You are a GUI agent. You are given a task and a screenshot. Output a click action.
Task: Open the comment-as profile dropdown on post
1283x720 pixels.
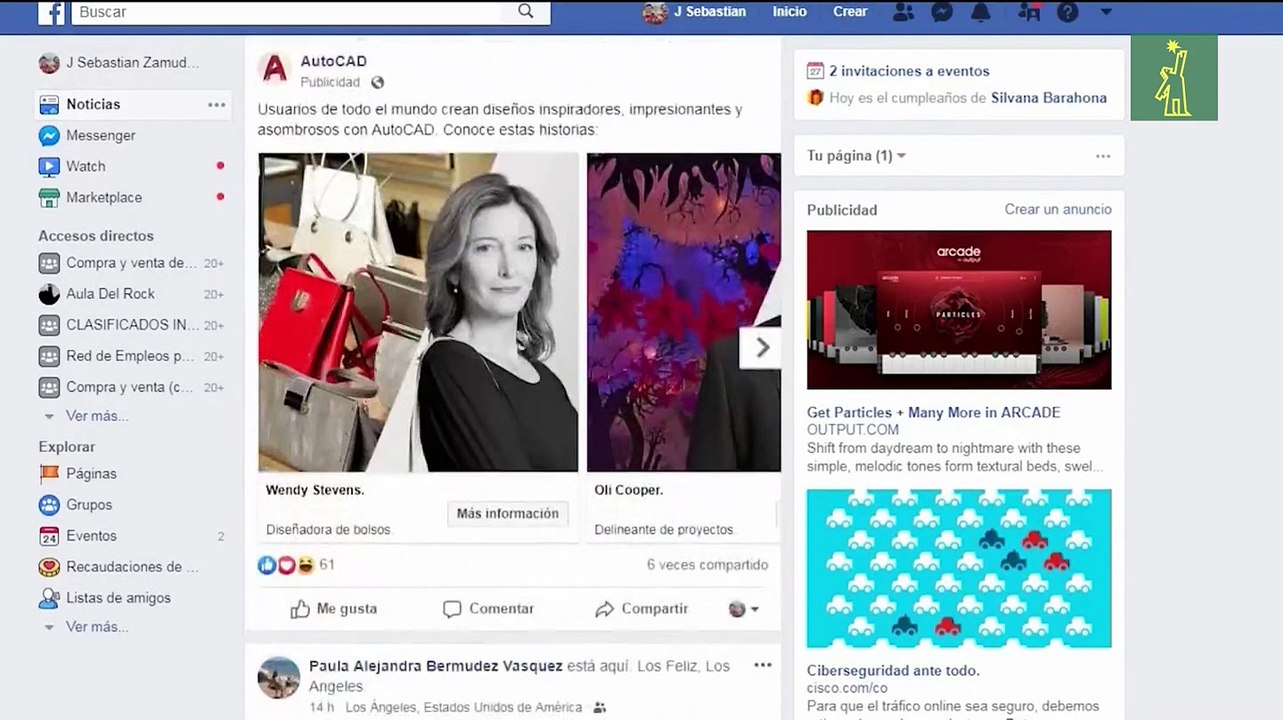[744, 609]
